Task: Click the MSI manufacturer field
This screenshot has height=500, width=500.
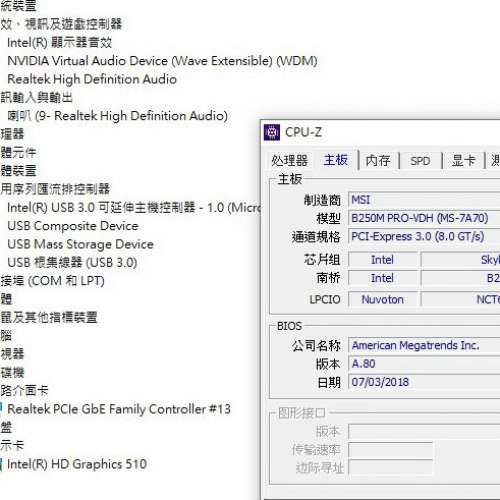Action: click(424, 200)
